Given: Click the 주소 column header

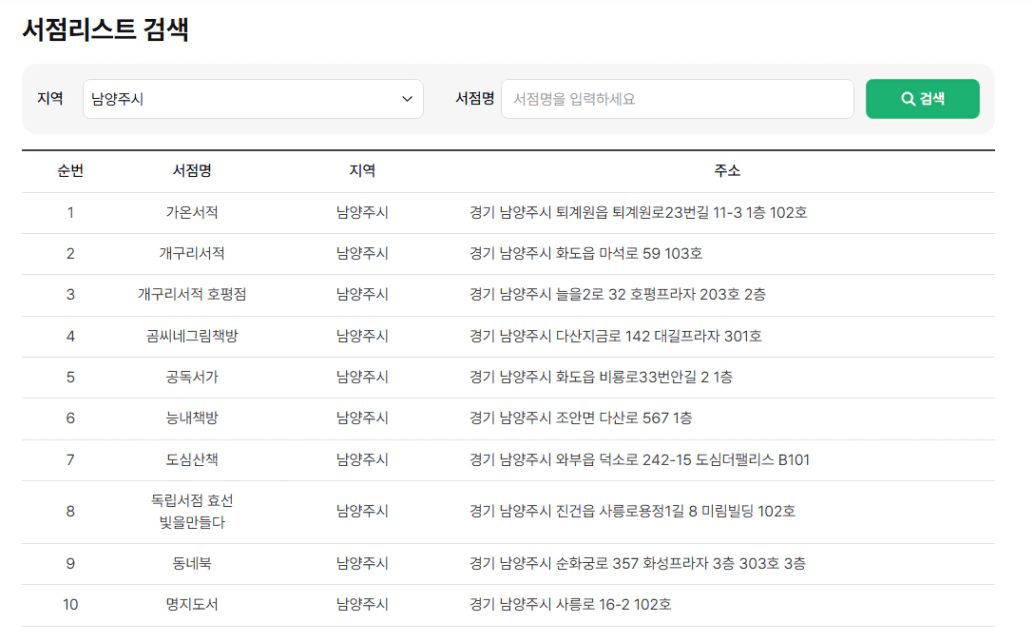Looking at the screenshot, I should click(x=727, y=171).
